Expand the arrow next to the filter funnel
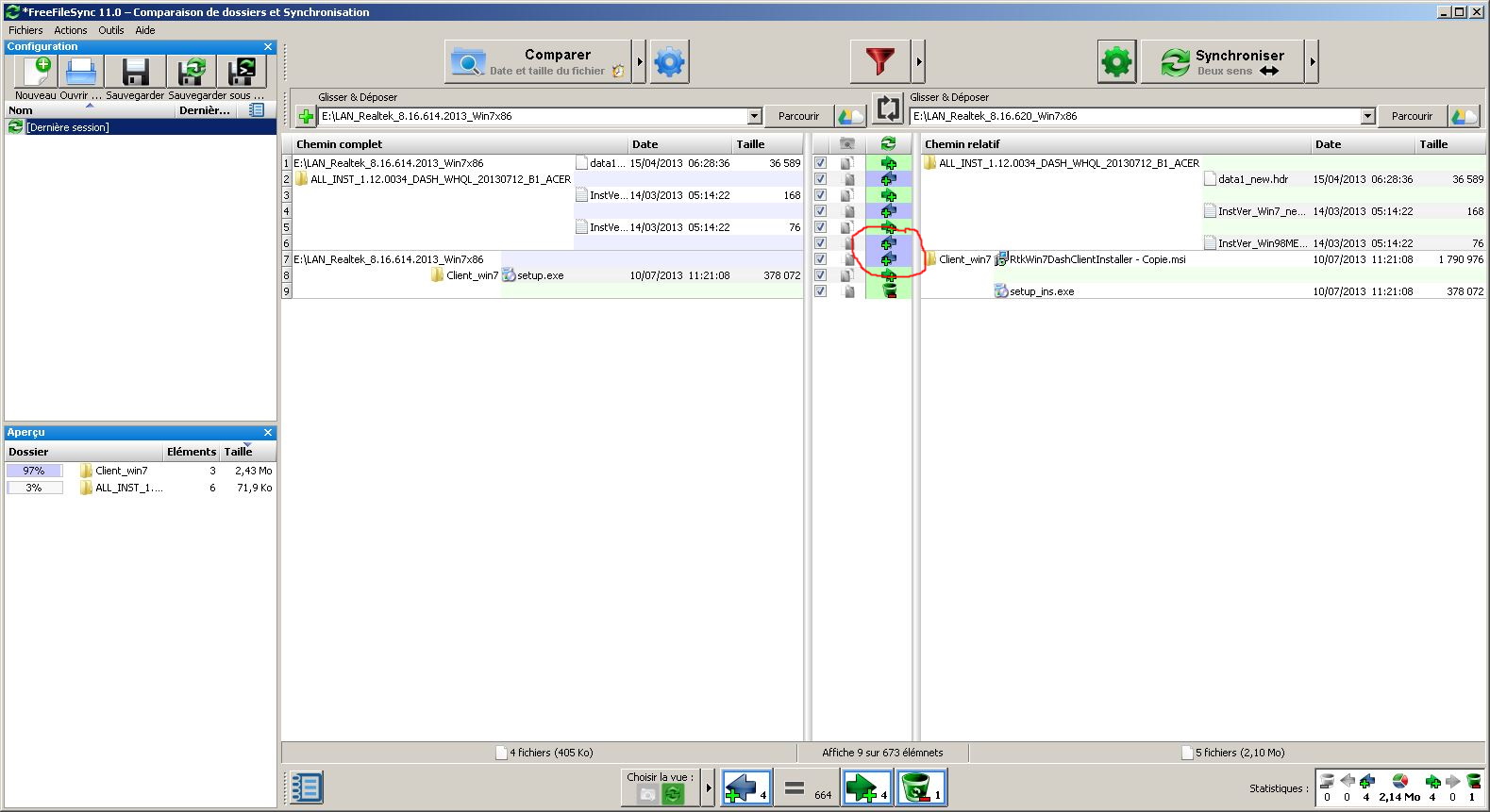 [918, 62]
